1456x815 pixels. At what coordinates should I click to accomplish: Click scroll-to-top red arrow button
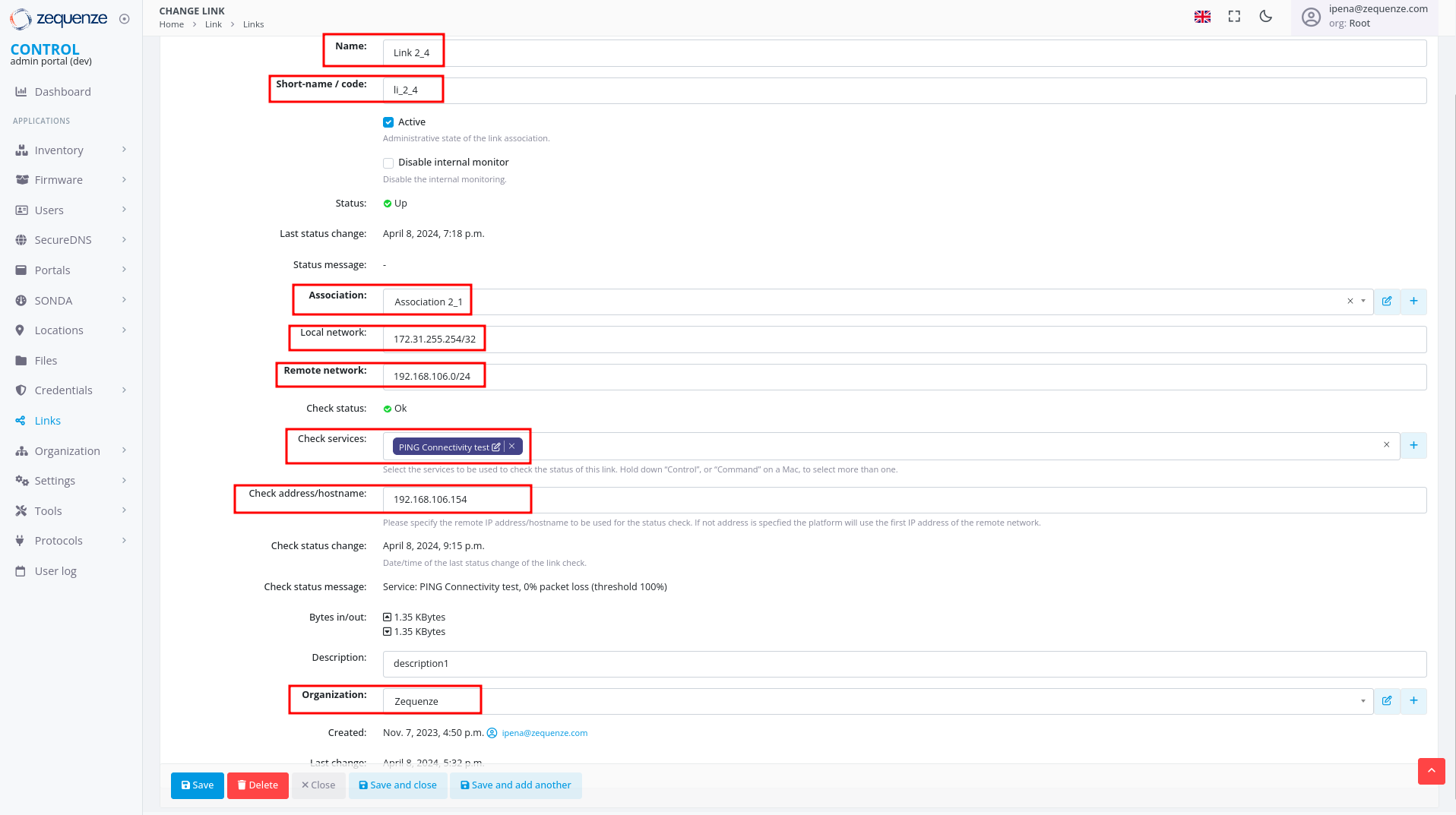coord(1431,771)
